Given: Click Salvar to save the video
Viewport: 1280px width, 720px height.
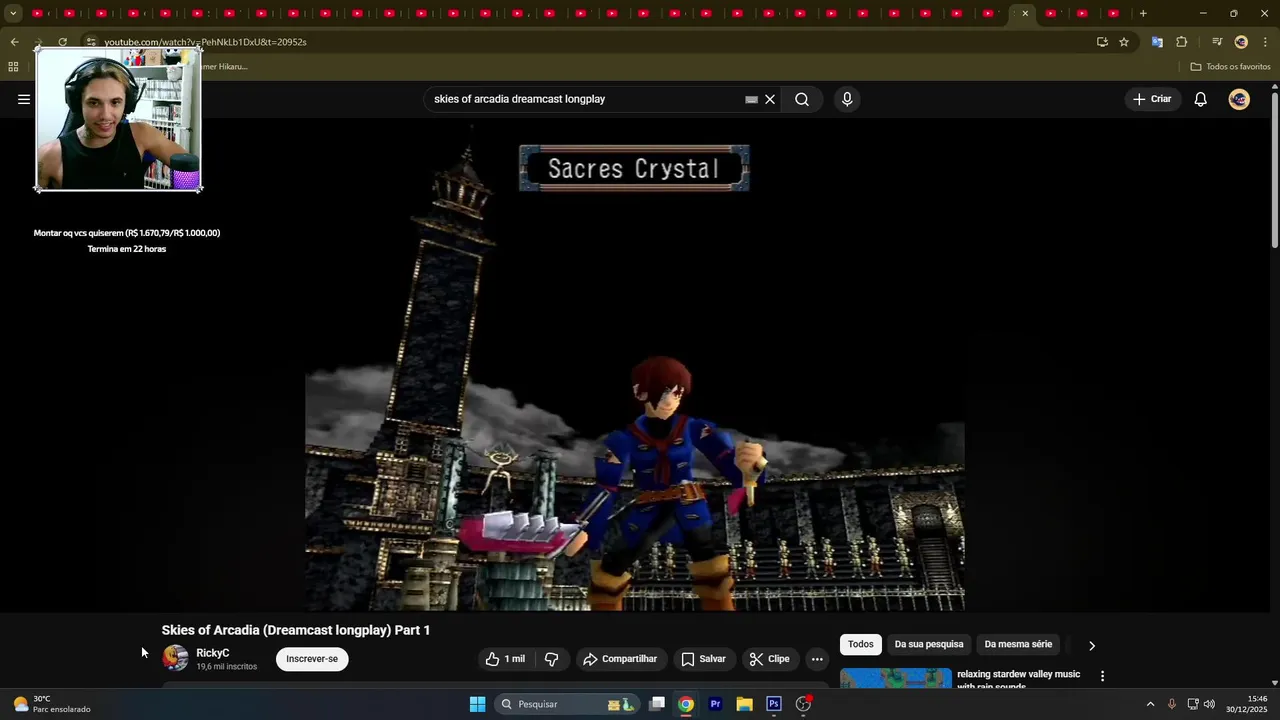Looking at the screenshot, I should coord(703,659).
